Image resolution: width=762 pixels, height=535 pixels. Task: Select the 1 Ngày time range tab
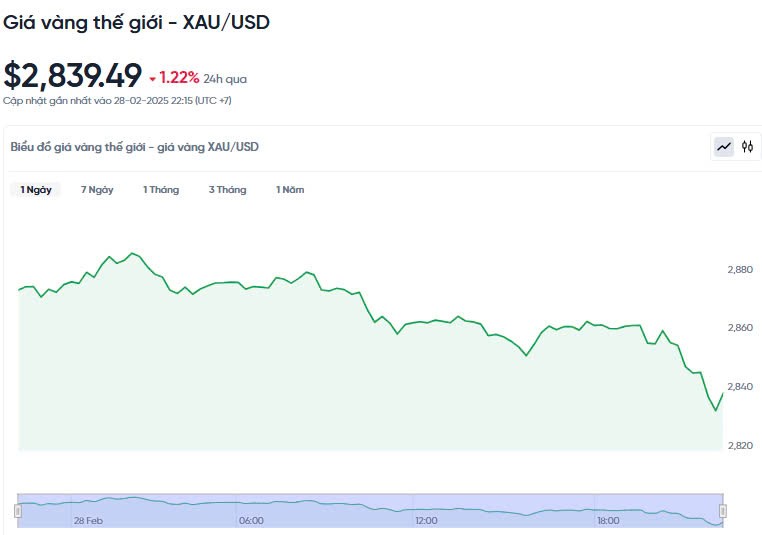point(36,190)
